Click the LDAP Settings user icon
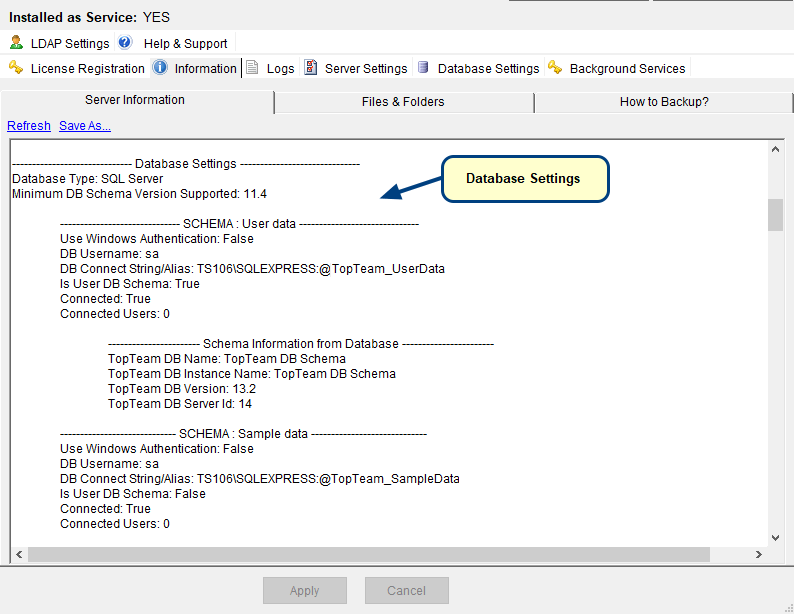 (x=16, y=43)
